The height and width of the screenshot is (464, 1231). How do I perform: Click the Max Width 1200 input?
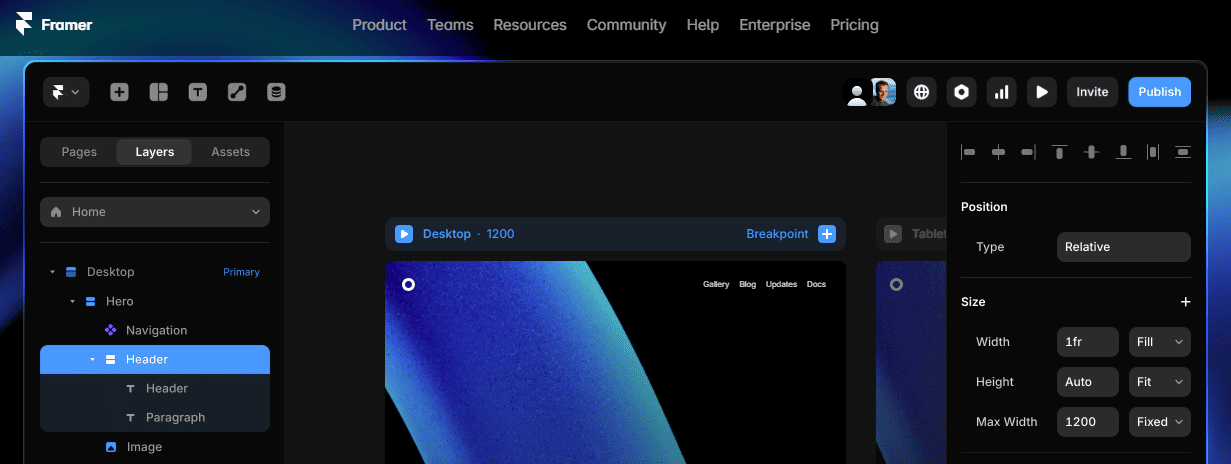click(x=1088, y=422)
